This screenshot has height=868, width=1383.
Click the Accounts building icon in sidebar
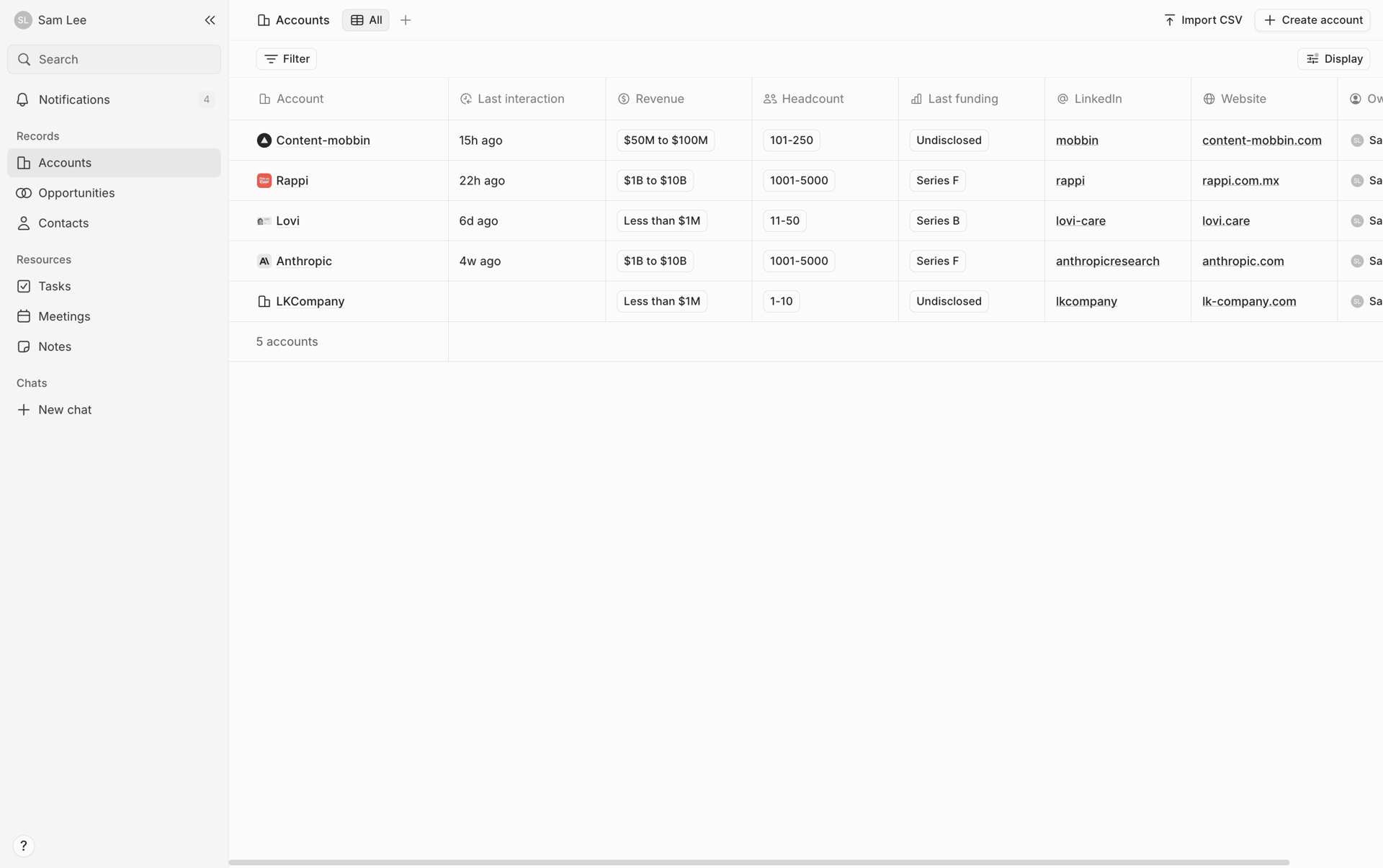(x=24, y=163)
